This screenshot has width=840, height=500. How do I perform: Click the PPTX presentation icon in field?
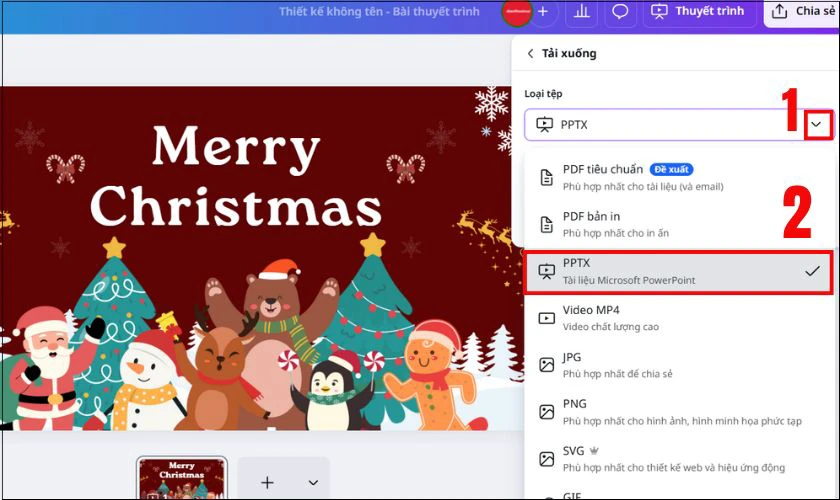(545, 125)
